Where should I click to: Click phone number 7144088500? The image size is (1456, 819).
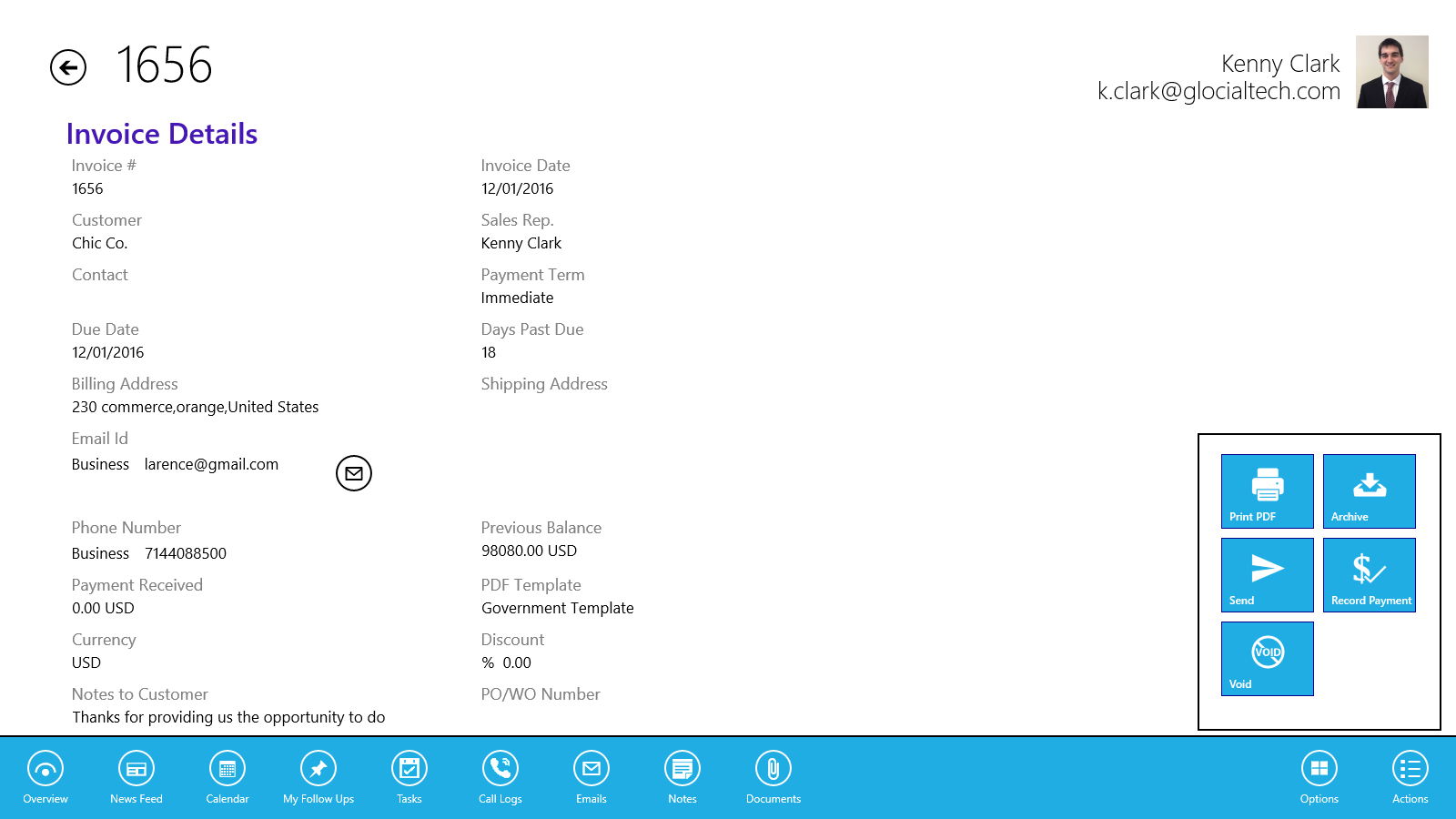[x=186, y=553]
